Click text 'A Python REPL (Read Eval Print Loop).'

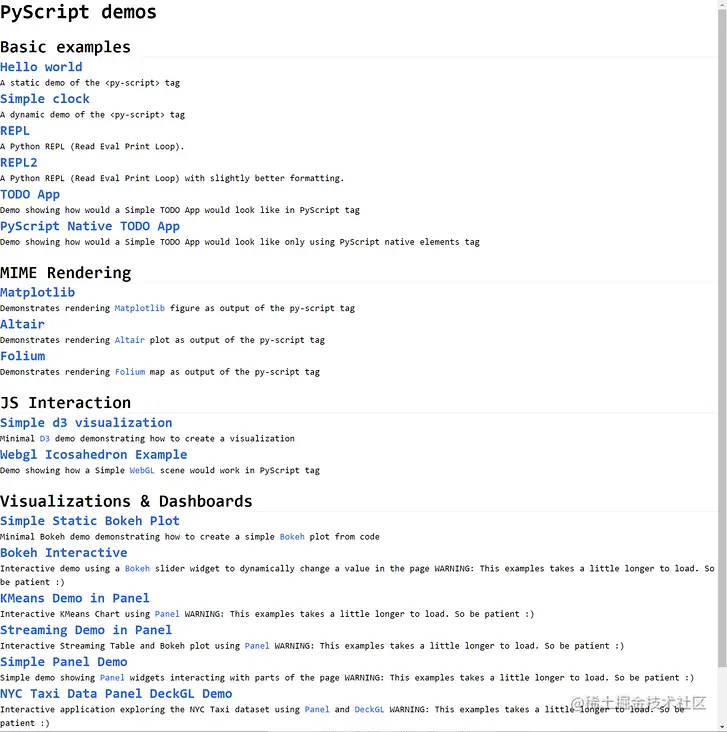click(92, 147)
